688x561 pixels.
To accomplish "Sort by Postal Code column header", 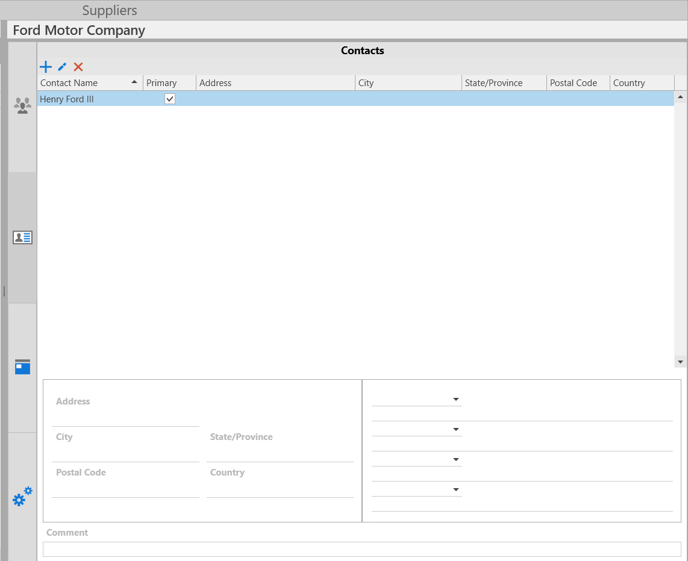I will pyautogui.click(x=578, y=83).
